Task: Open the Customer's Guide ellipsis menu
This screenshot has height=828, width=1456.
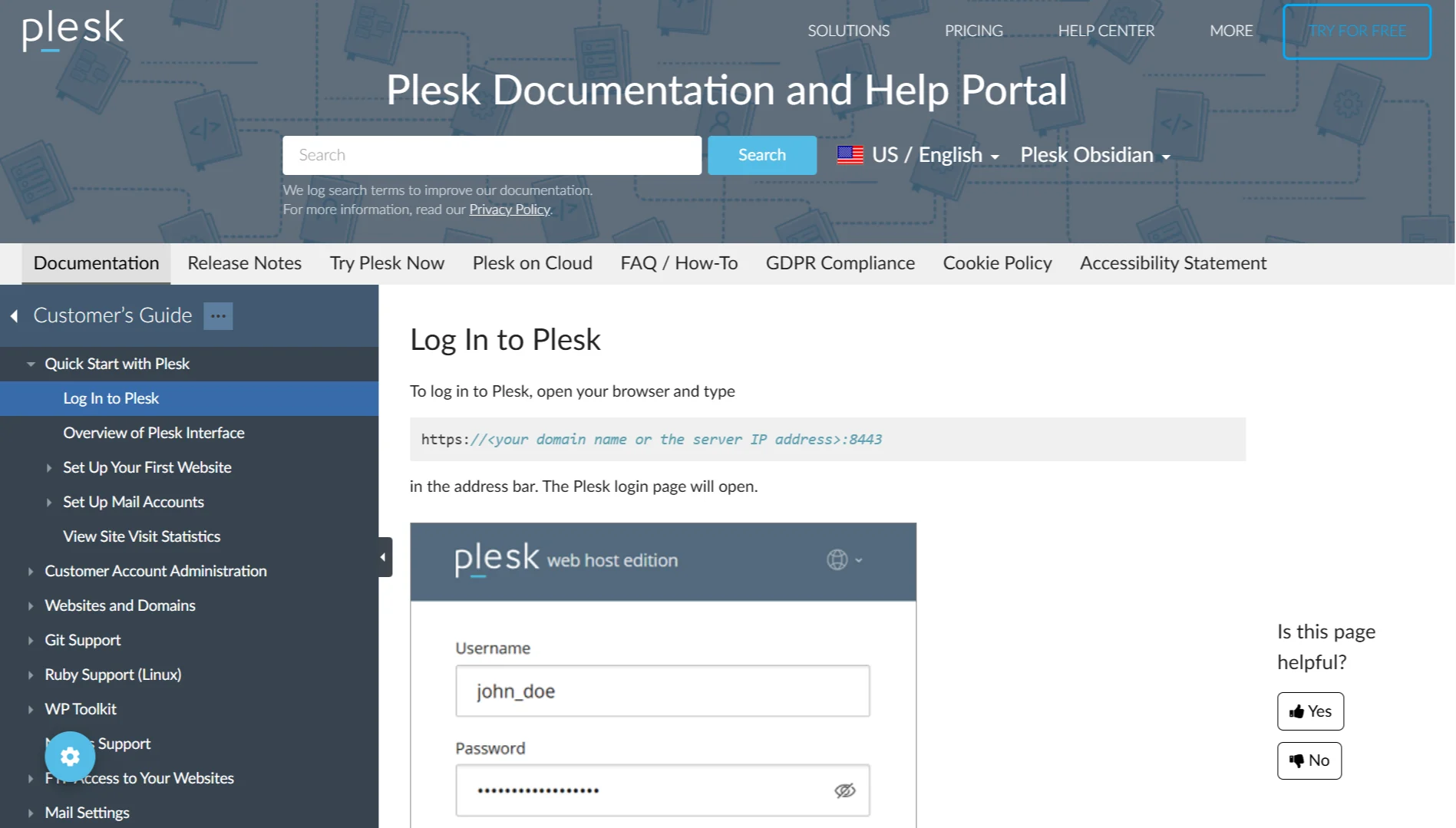Action: tap(218, 315)
